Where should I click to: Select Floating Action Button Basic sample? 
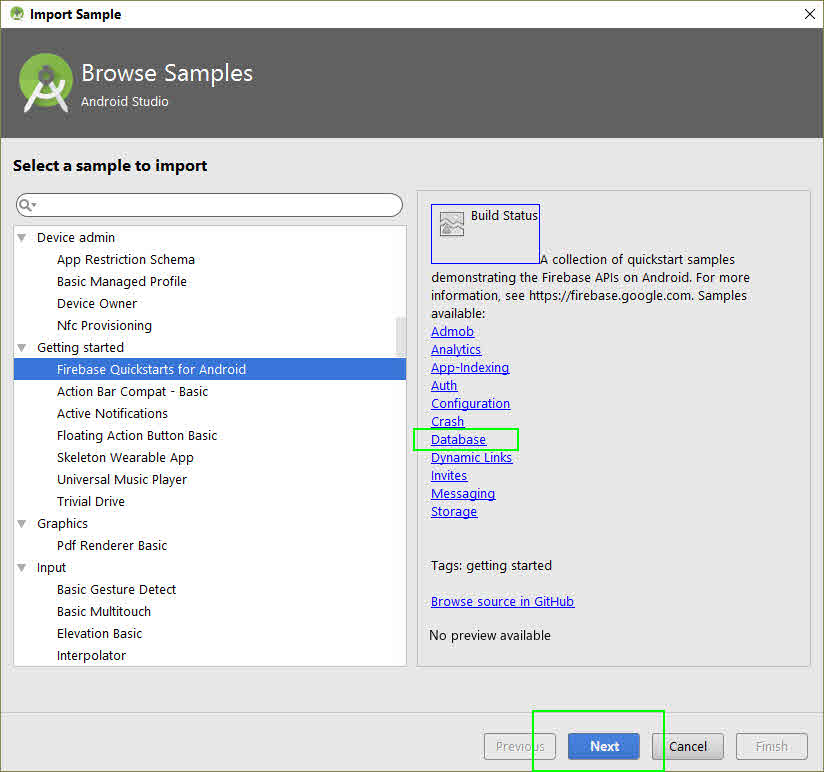(x=137, y=436)
